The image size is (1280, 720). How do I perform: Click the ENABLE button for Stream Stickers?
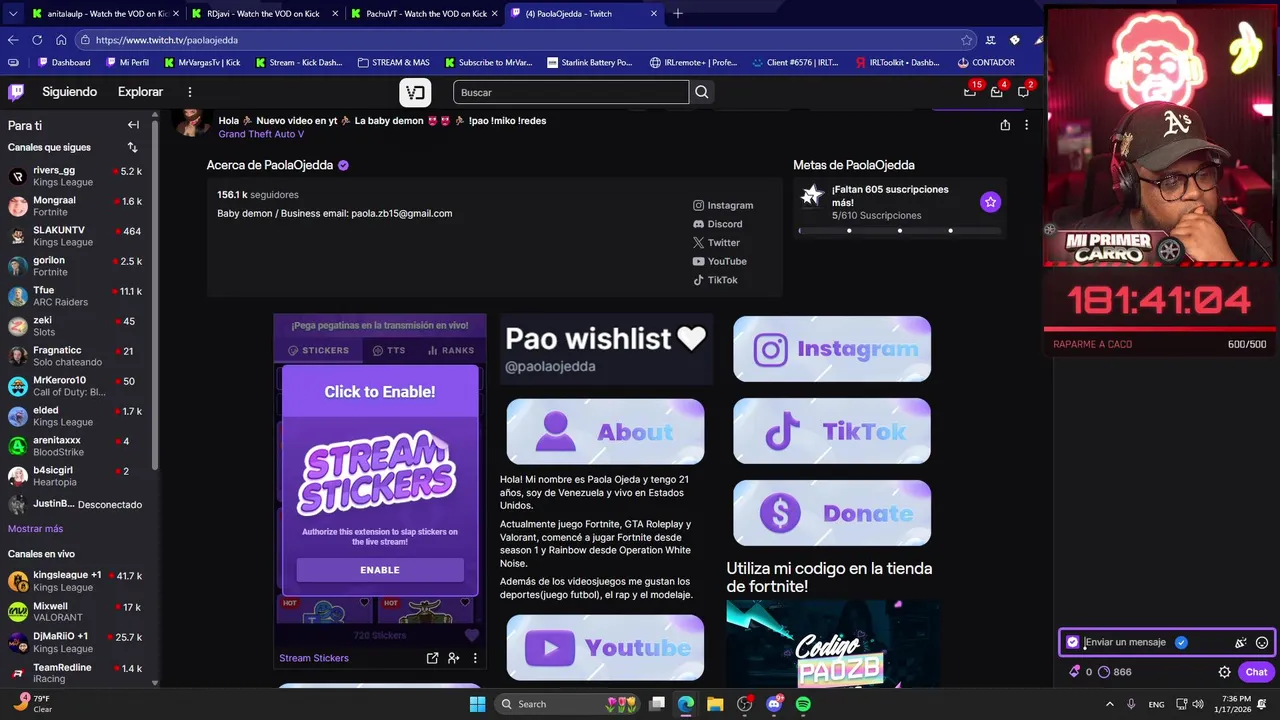[x=380, y=570]
